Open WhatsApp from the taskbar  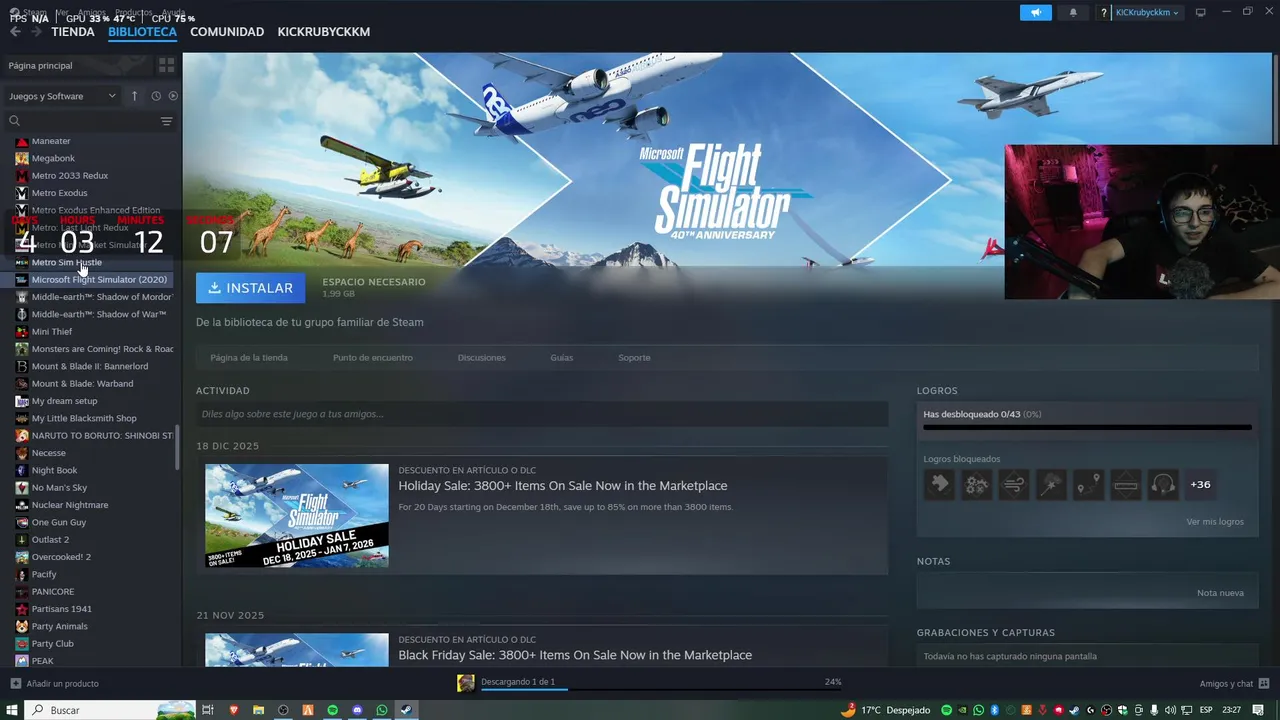pos(382,710)
